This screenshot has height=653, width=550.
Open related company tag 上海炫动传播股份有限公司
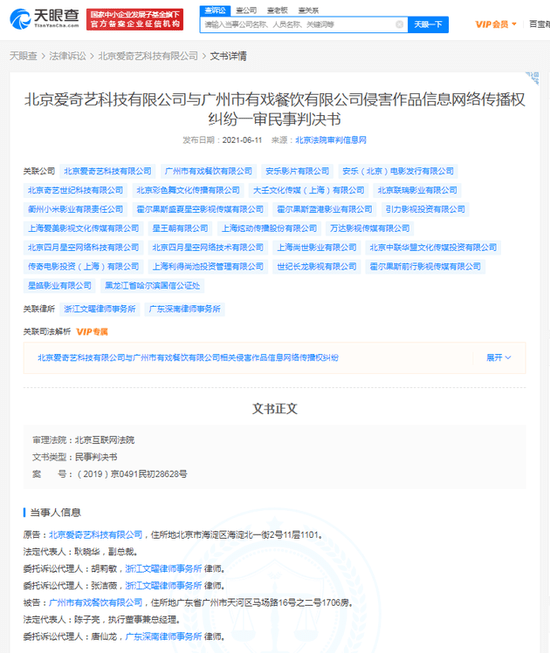(269, 229)
